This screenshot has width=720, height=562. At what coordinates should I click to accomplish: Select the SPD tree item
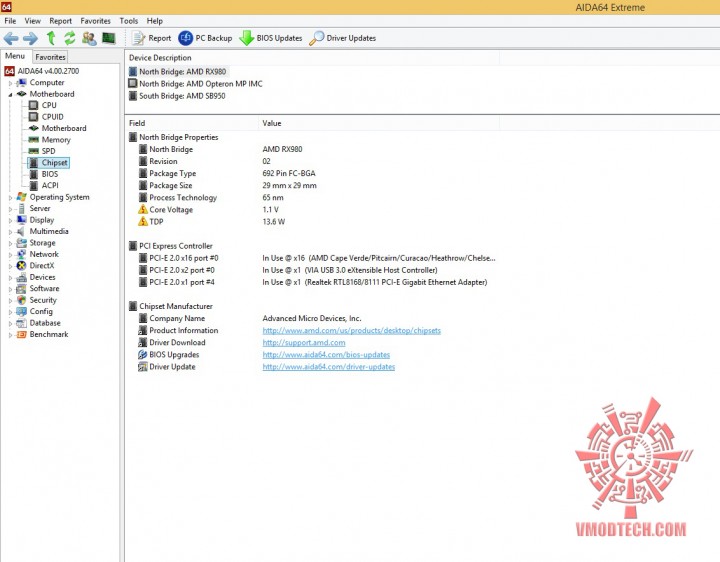click(x=48, y=151)
